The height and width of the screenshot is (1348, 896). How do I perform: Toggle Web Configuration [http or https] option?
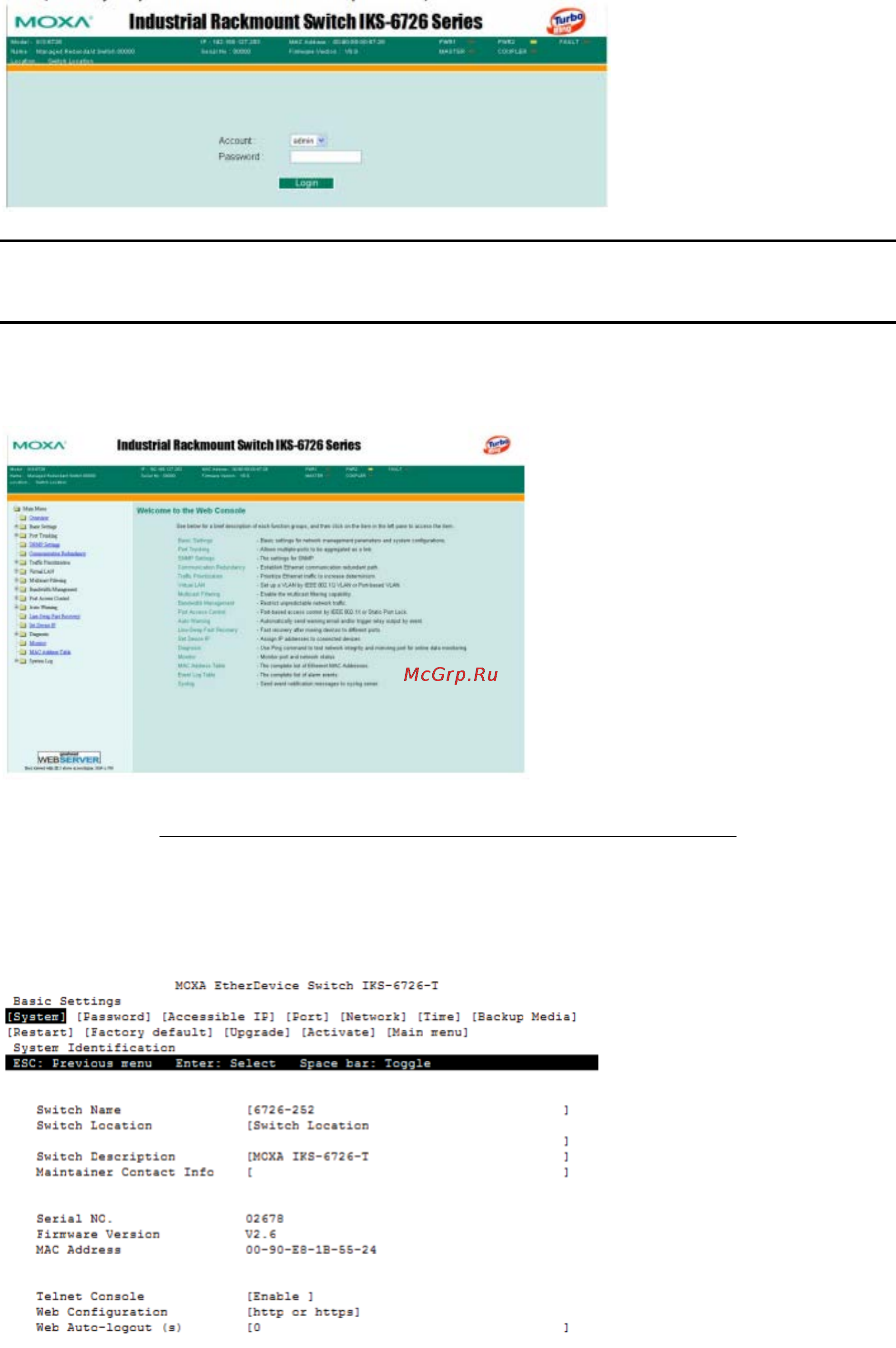pyautogui.click(x=303, y=1312)
